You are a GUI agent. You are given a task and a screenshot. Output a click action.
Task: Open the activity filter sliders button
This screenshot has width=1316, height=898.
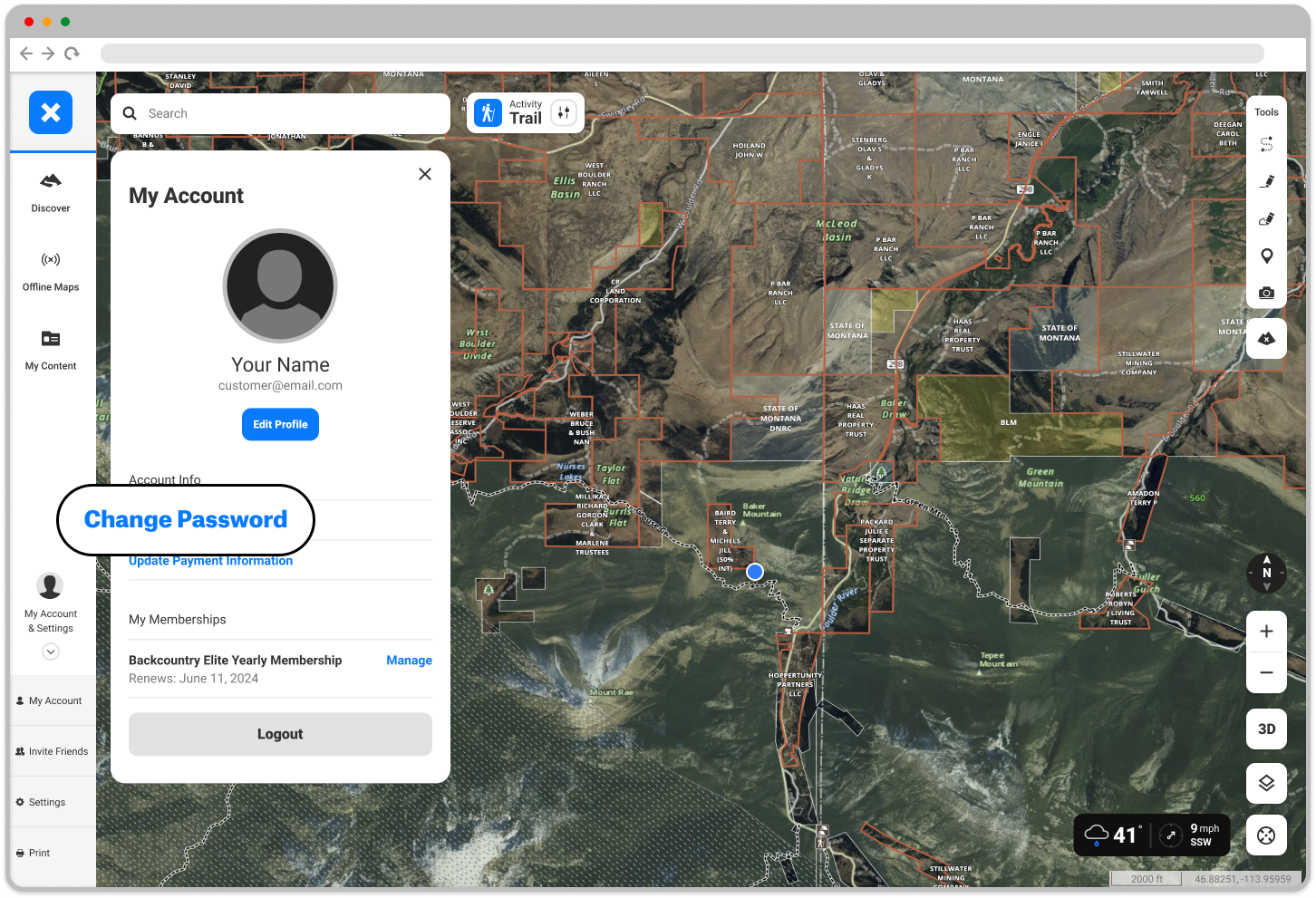coord(564,112)
